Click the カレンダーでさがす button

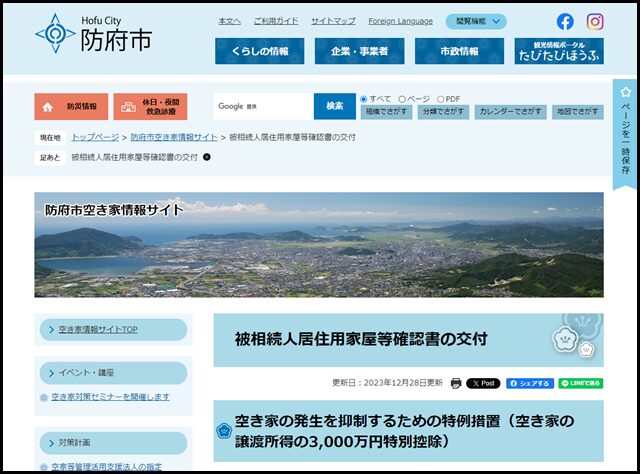point(510,112)
